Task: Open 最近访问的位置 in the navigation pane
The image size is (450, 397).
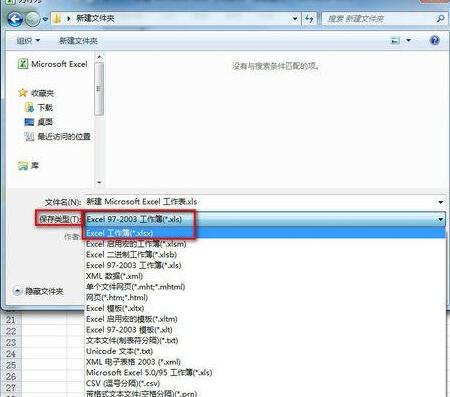Action: tap(57, 136)
